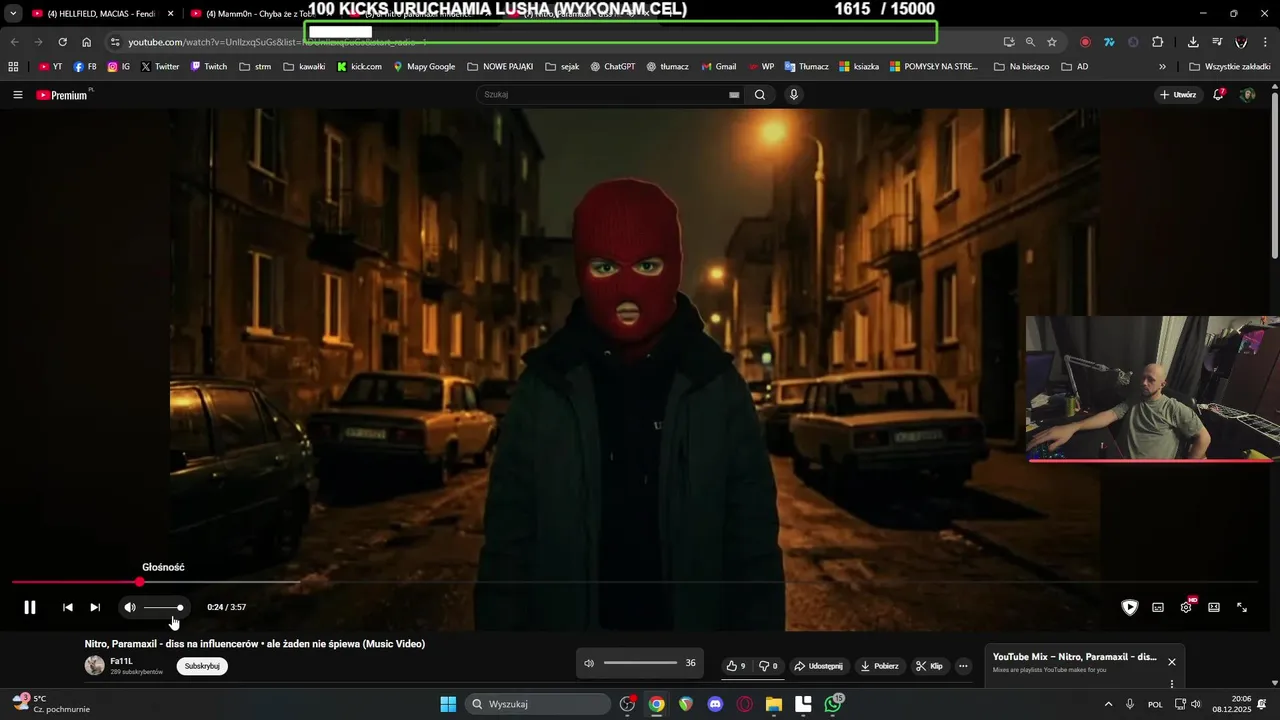
Task: Adjust the extension volume slider showing 36
Action: click(x=641, y=663)
